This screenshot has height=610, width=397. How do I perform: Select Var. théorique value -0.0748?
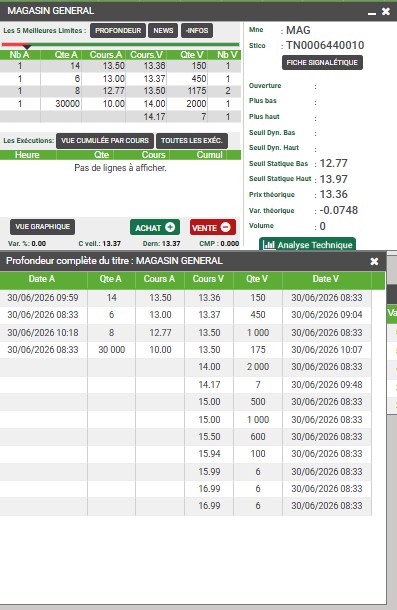tap(339, 210)
